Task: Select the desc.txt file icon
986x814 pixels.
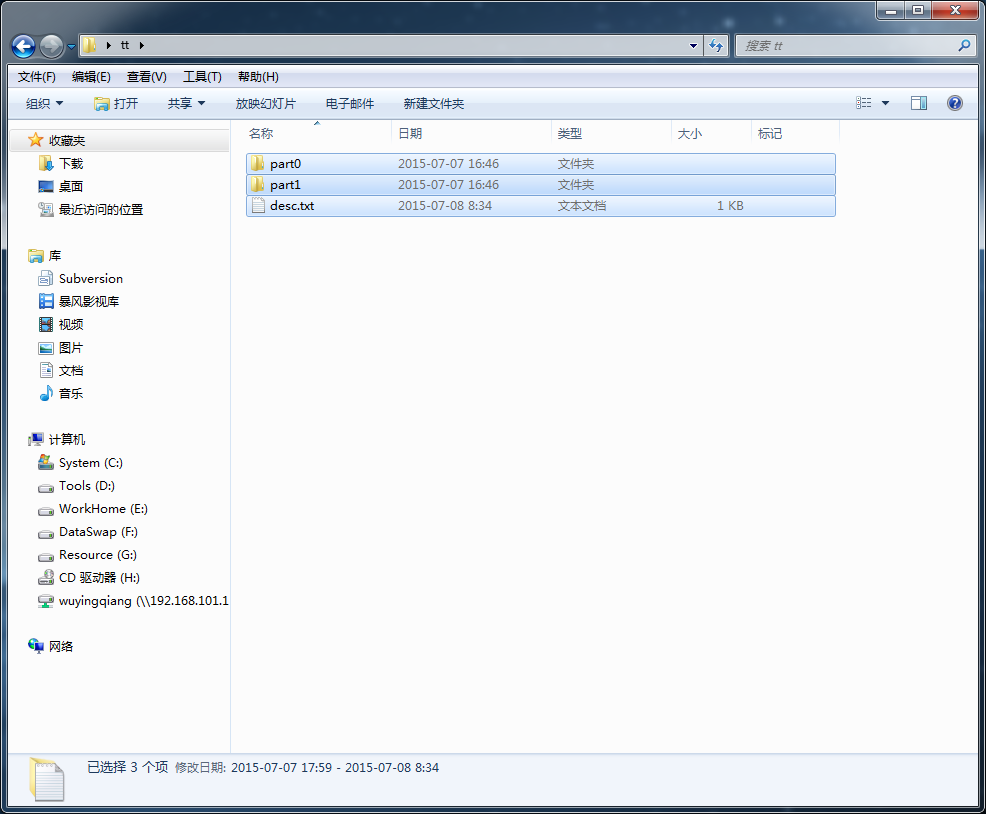Action: pyautogui.click(x=258, y=206)
